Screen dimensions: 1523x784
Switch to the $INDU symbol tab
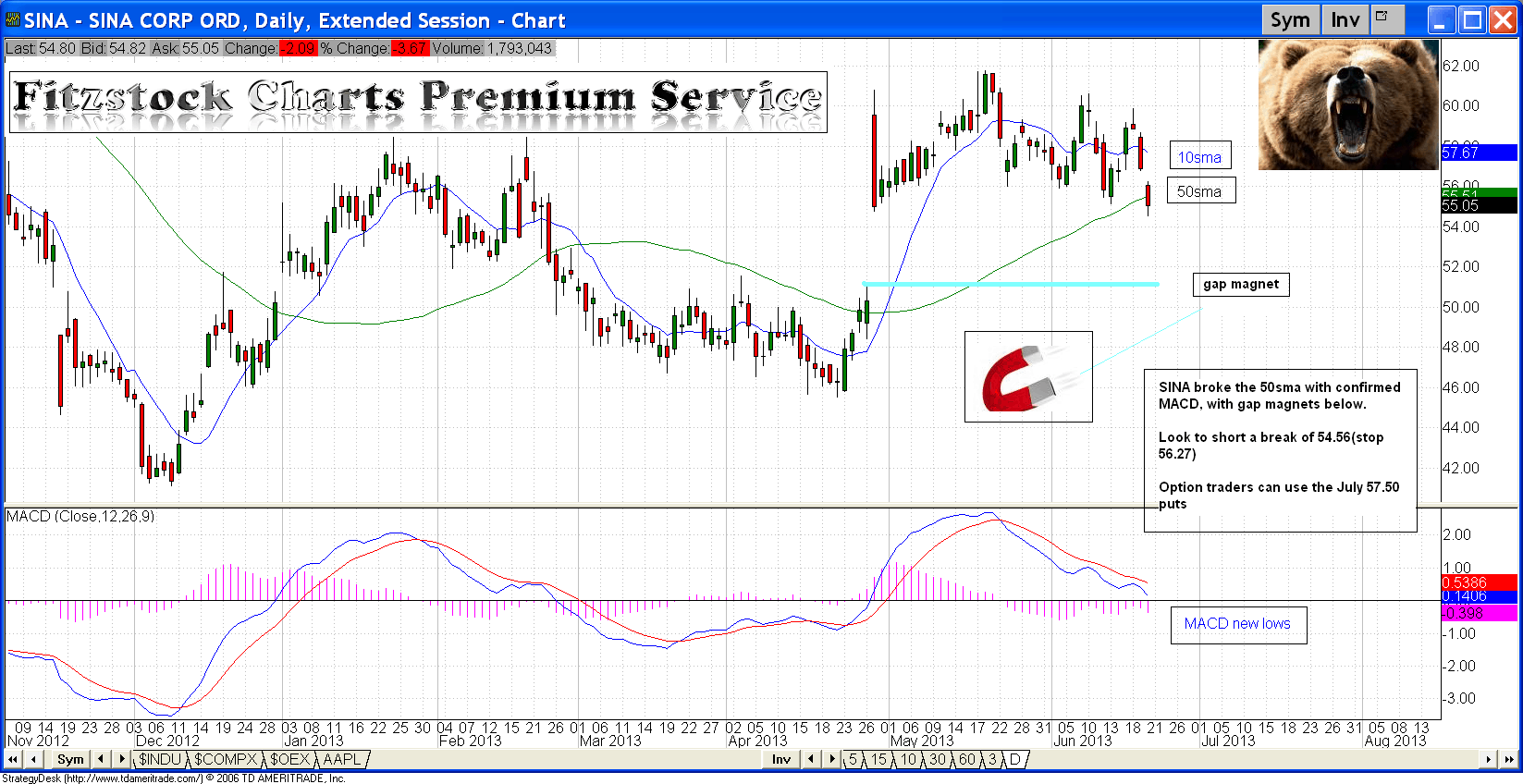point(160,759)
